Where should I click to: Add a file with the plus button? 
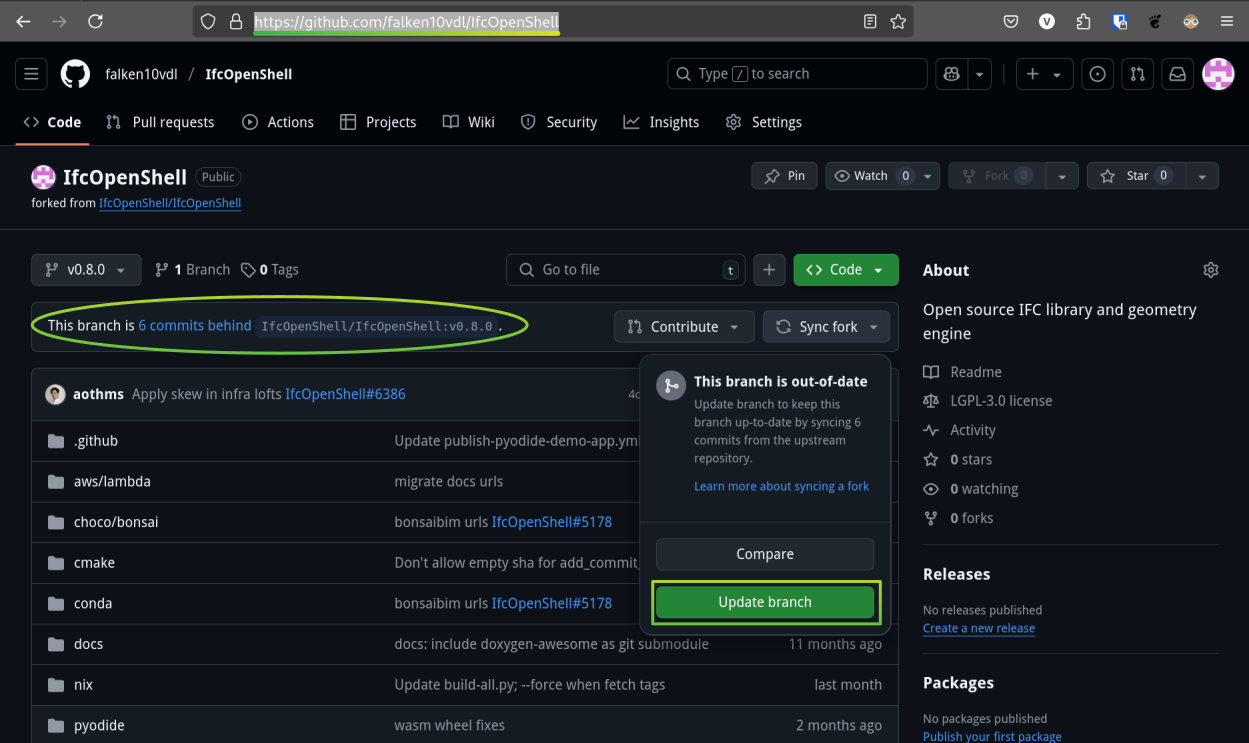coord(769,270)
